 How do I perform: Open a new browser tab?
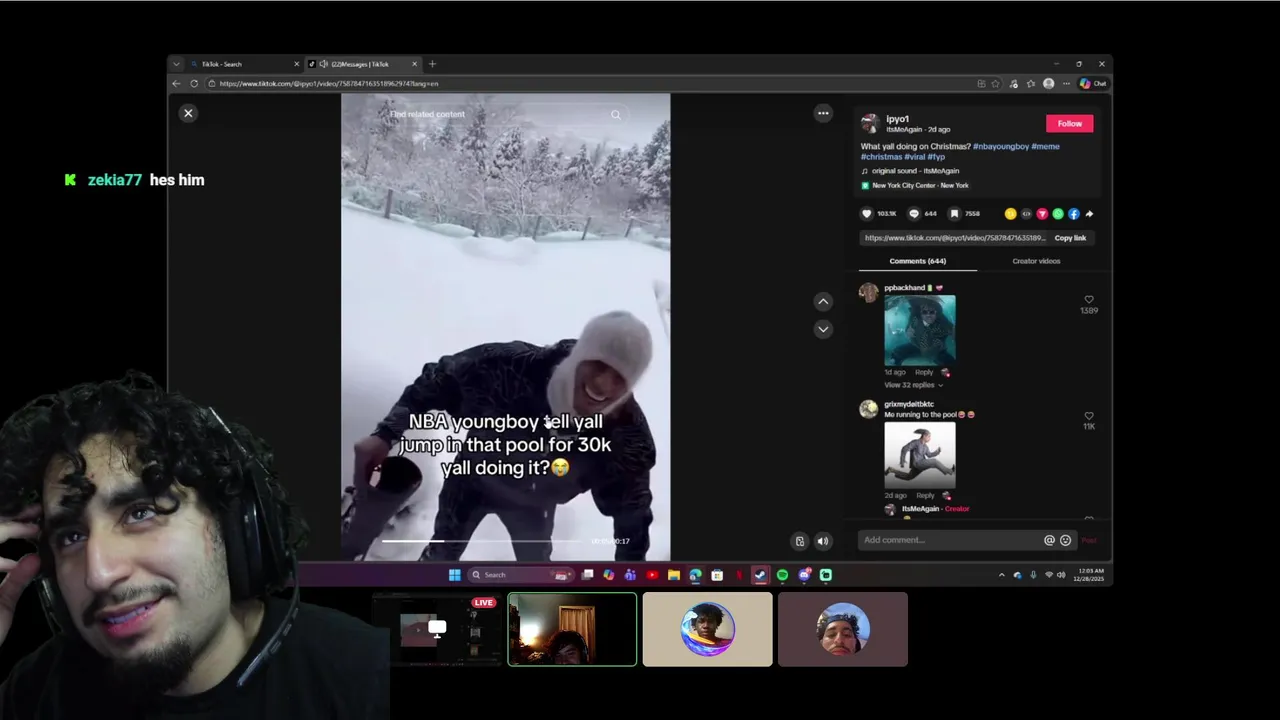[432, 64]
